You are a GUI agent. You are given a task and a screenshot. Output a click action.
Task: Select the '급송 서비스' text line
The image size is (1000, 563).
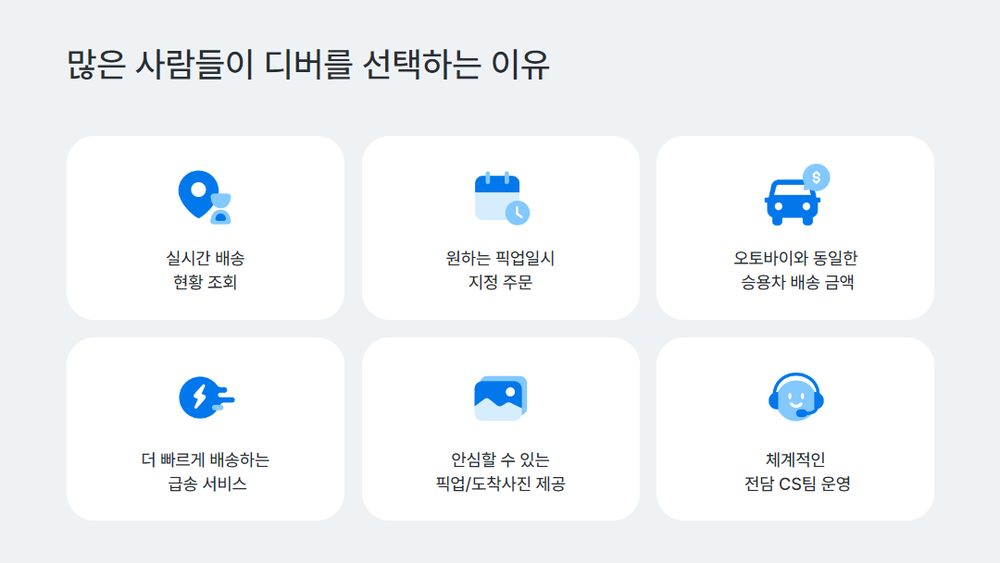click(205, 484)
